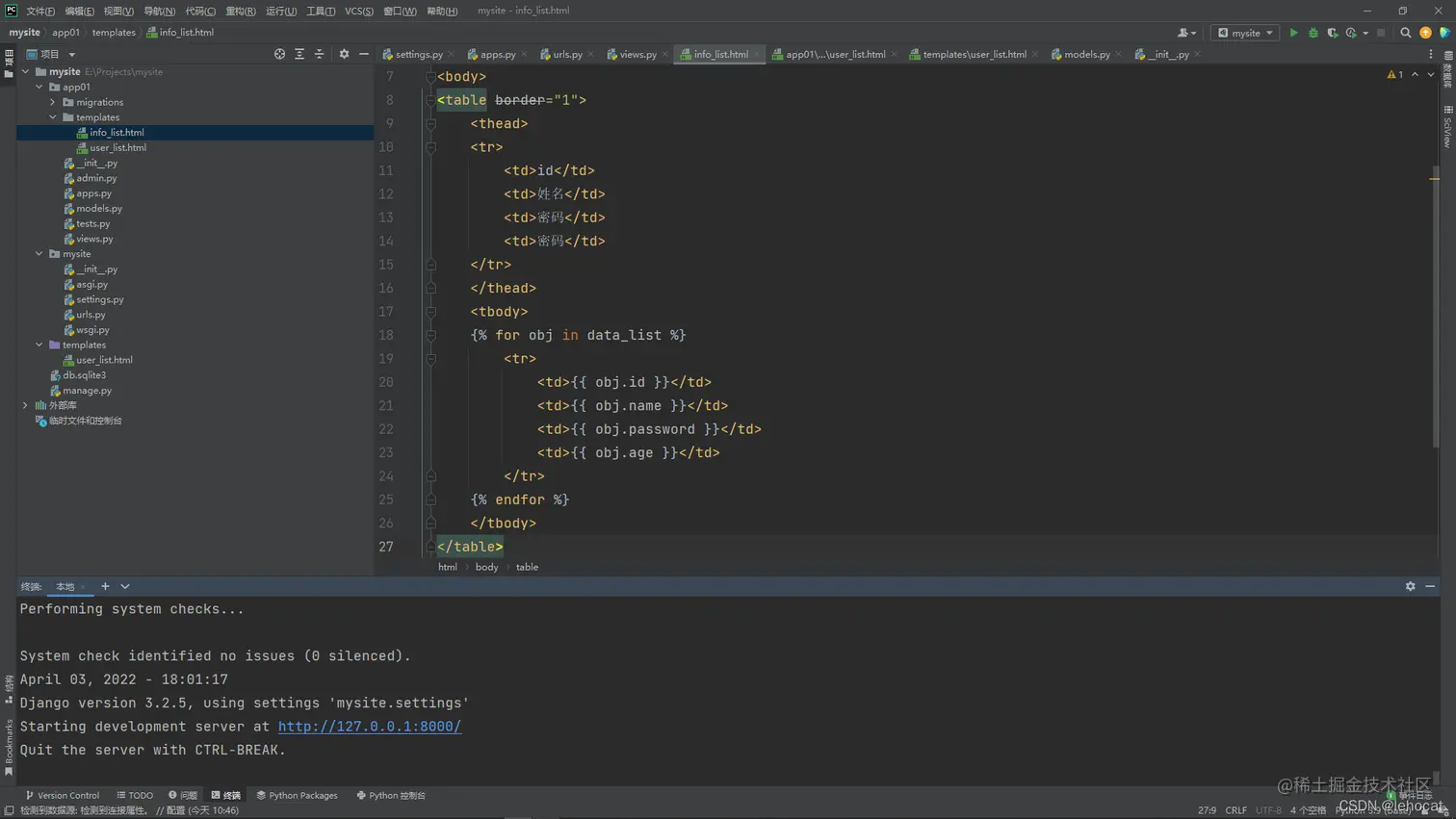Toggle fold marker at tr line 19
The height and width of the screenshot is (819, 1456).
(430, 359)
